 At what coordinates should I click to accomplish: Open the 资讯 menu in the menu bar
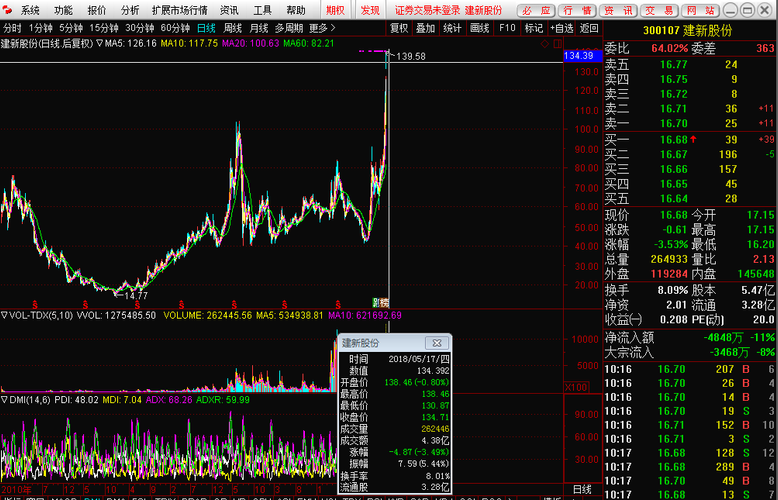pyautogui.click(x=229, y=10)
